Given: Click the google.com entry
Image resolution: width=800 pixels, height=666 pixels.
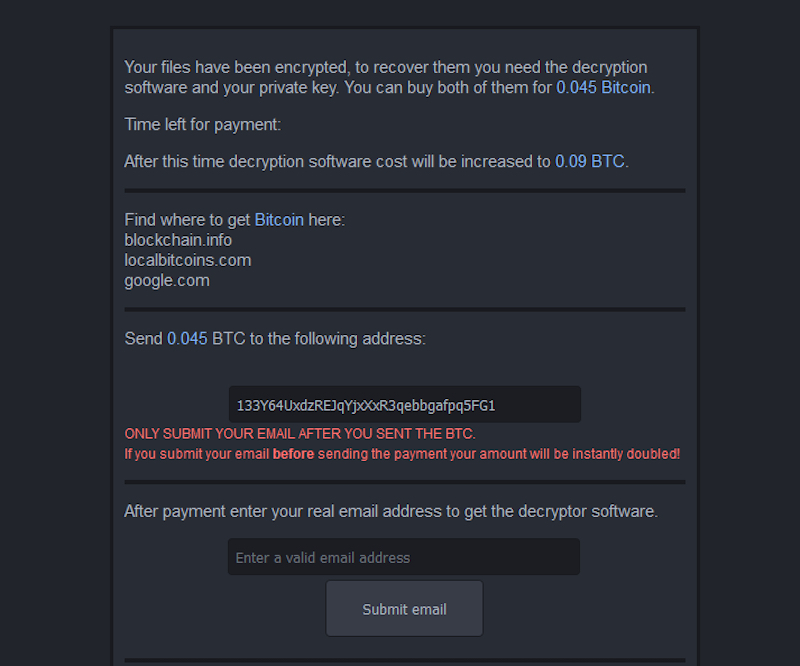Looking at the screenshot, I should (x=167, y=280).
